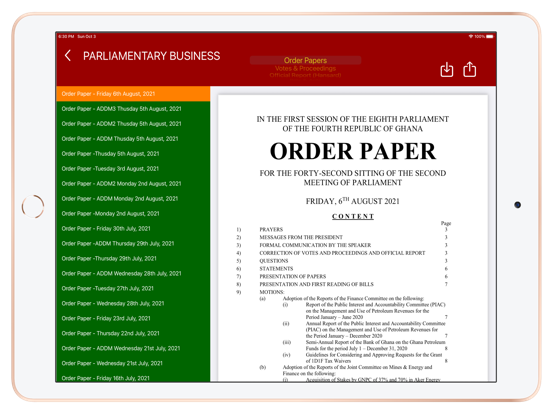Open Order Paper - ADDM Wednesday 21st July, 2021

coord(133,348)
